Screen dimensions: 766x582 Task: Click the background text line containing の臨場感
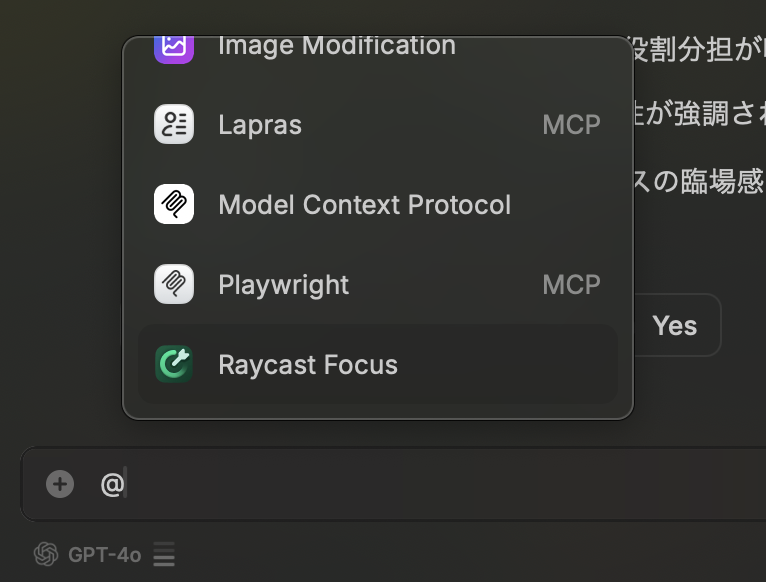click(x=699, y=181)
